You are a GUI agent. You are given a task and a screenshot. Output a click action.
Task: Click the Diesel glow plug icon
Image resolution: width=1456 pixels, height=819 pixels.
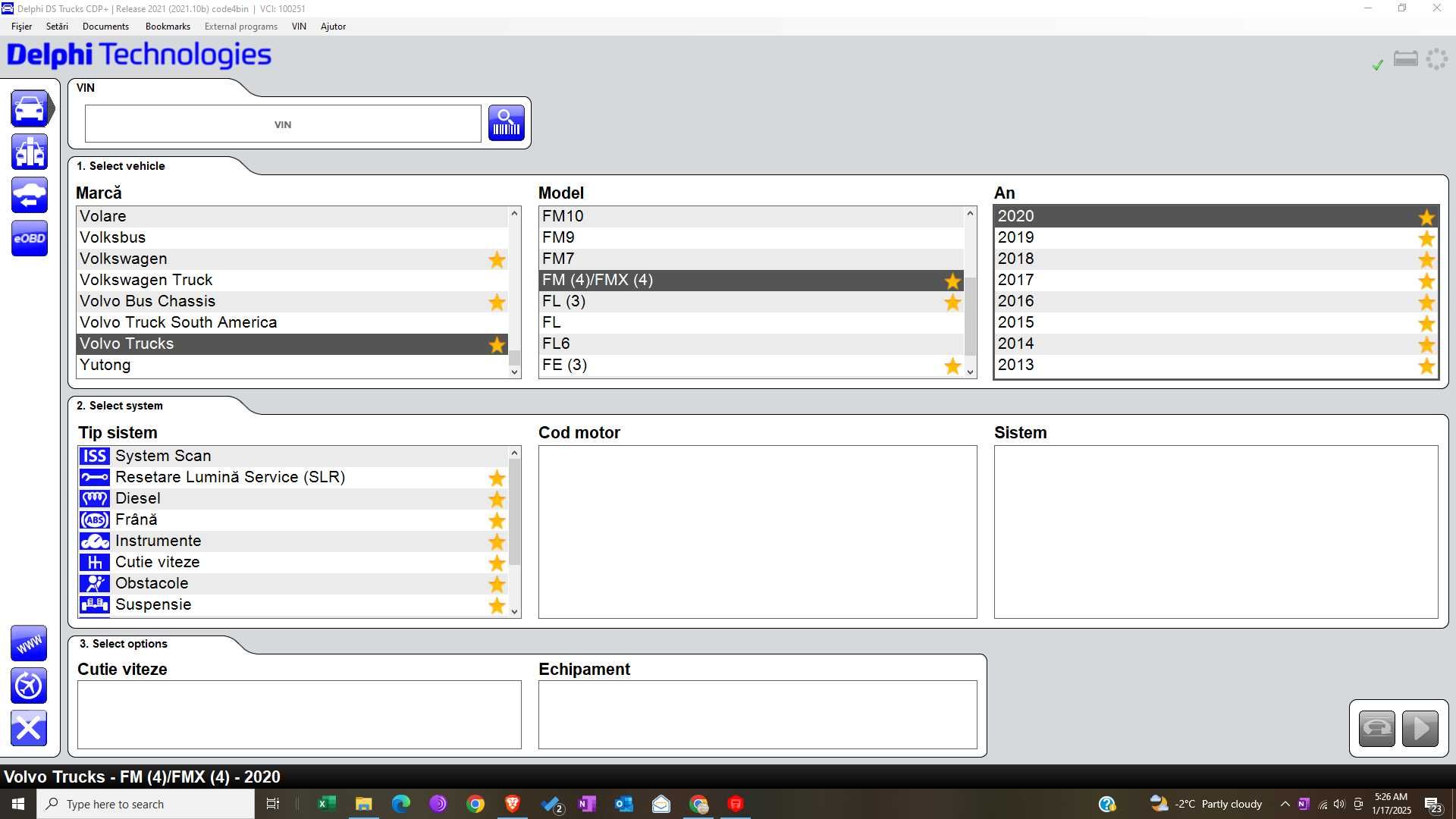tap(95, 498)
